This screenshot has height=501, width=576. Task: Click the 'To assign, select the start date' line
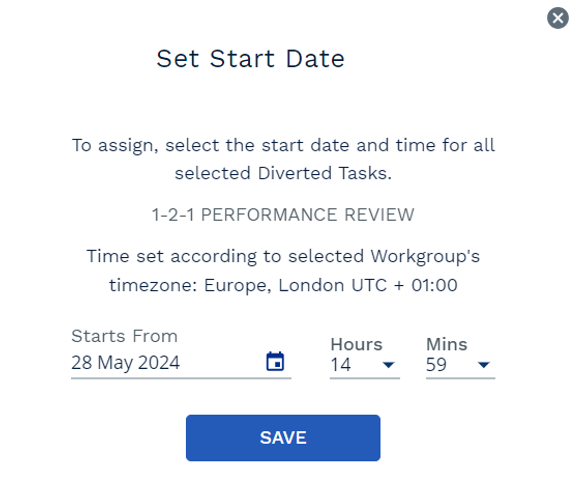coord(283,145)
